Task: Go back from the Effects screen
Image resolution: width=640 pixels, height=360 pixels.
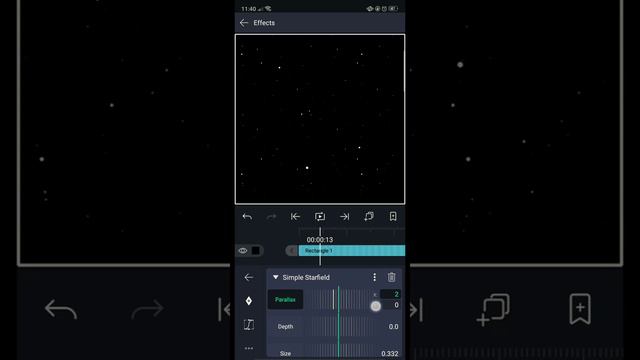Action: pos(244,23)
